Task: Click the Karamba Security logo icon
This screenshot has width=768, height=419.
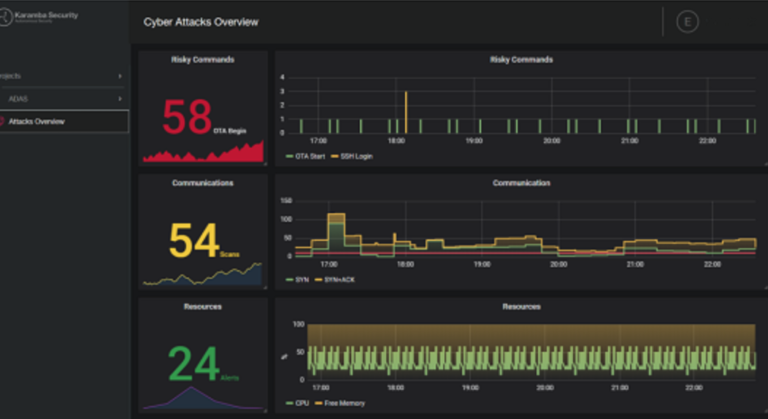Action: click(x=9, y=18)
